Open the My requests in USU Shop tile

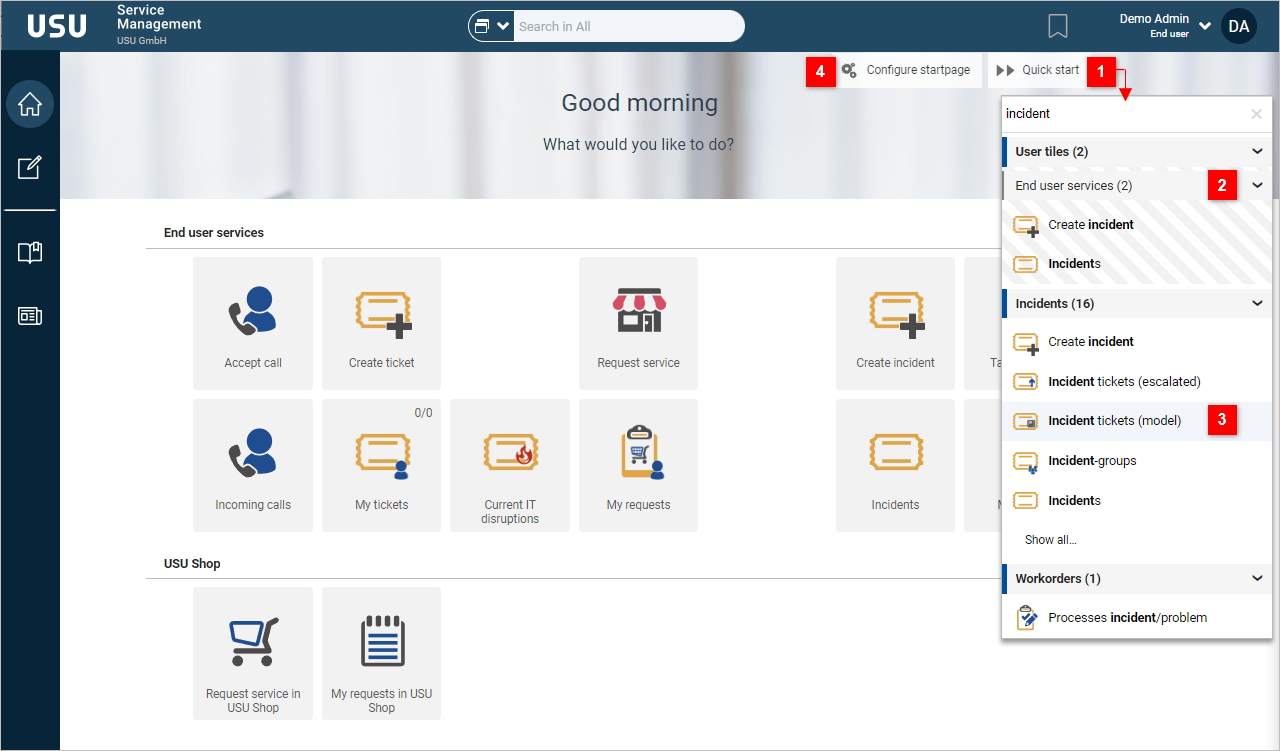point(381,653)
